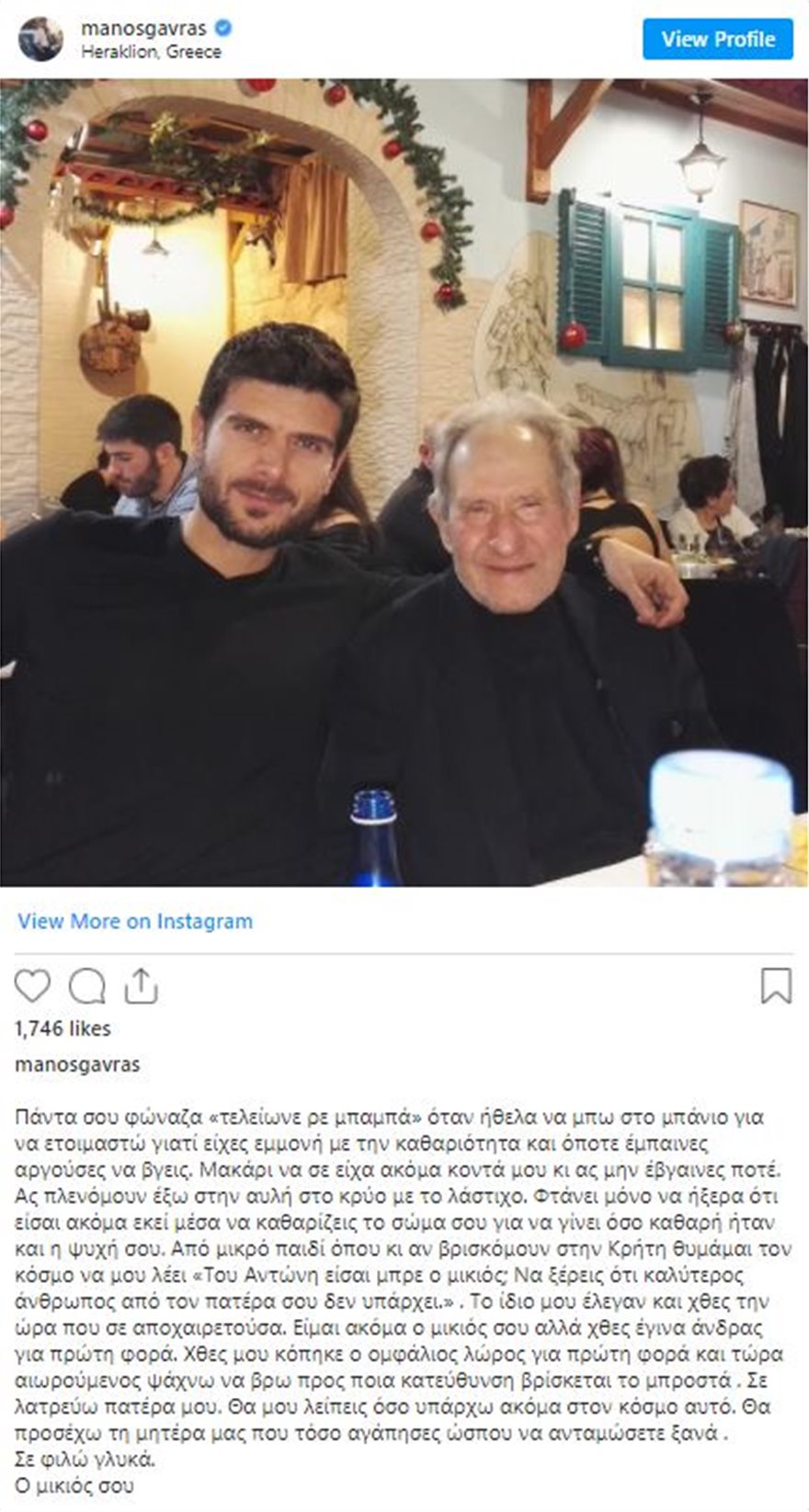Click the closing line "Ο μικιός σου"

[75, 1486]
